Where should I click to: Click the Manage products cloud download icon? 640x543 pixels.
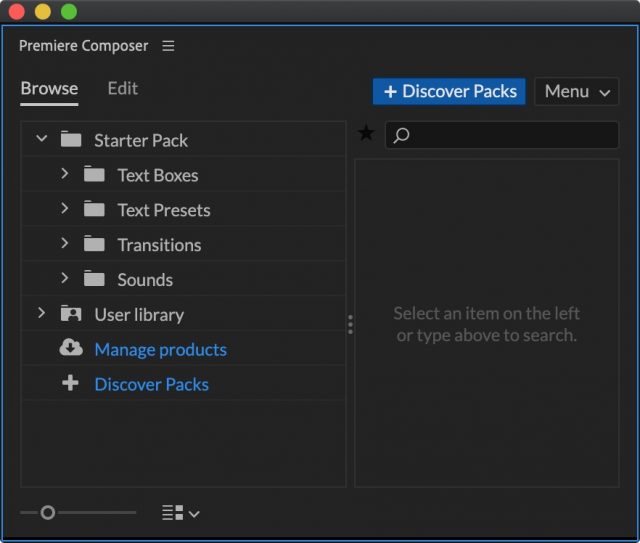(70, 348)
